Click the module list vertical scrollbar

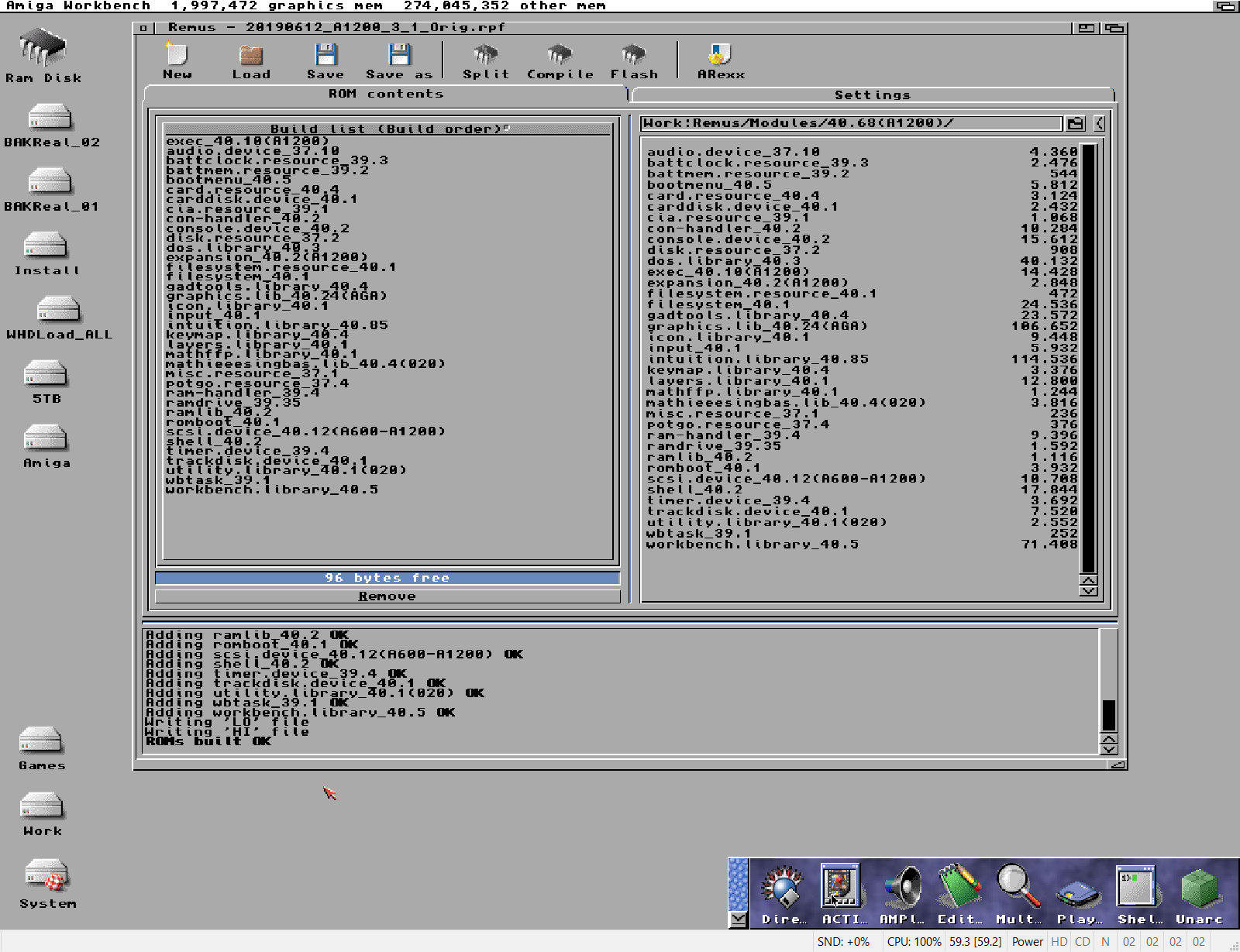pyautogui.click(x=1088, y=358)
